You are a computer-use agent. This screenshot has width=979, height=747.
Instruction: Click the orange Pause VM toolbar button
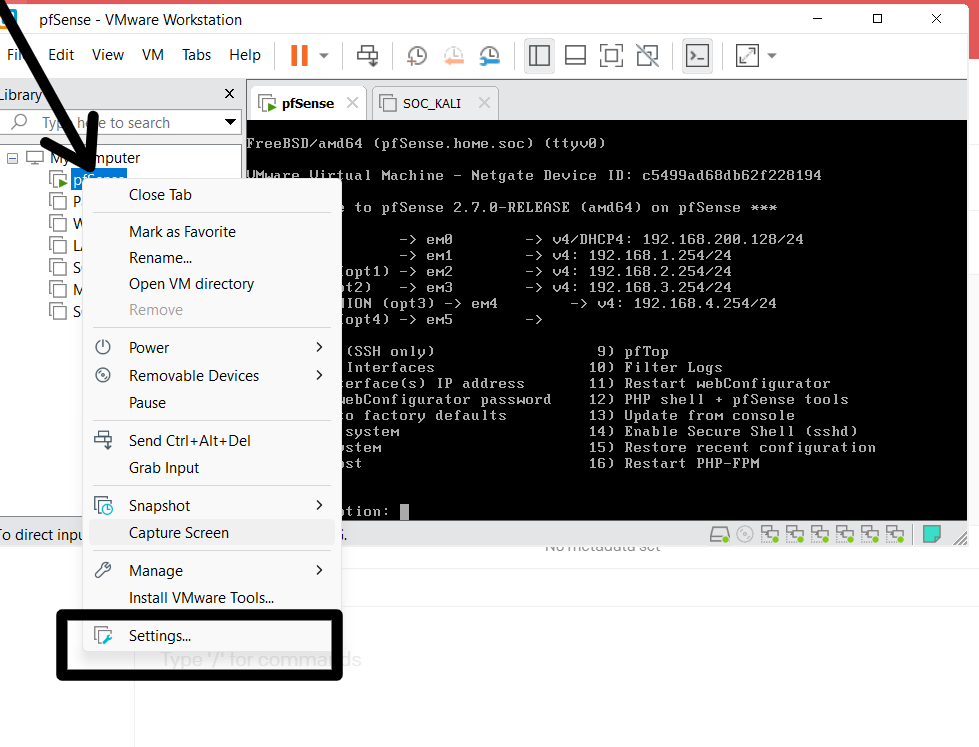[x=300, y=56]
